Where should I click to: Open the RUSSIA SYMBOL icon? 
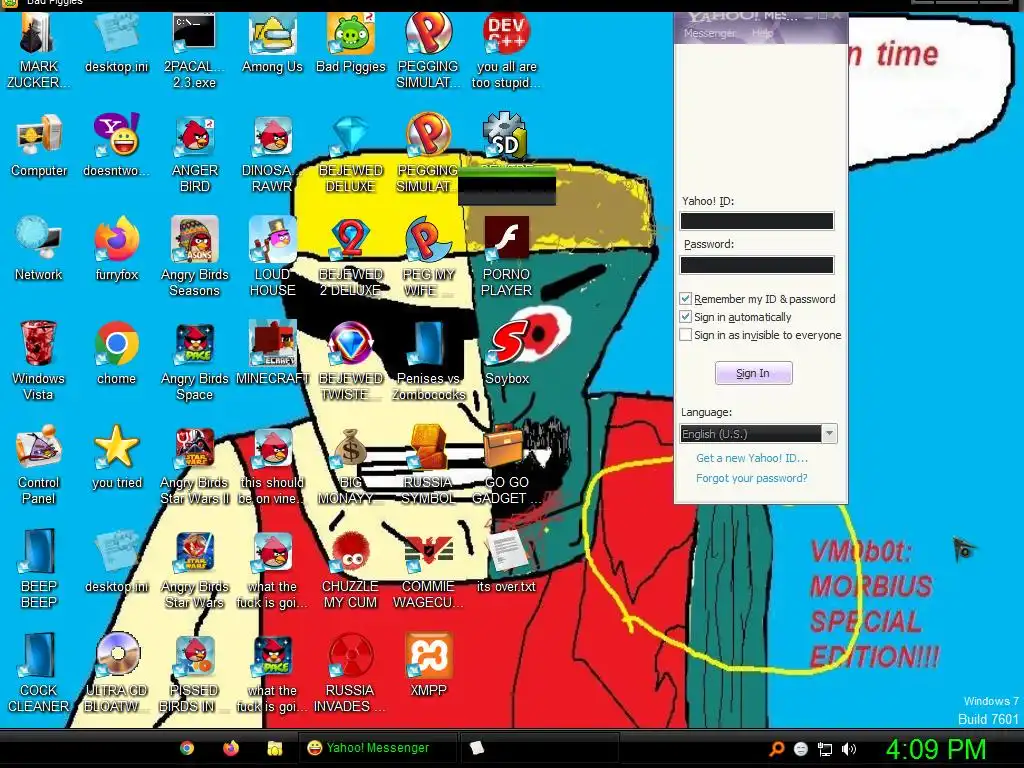(x=428, y=464)
